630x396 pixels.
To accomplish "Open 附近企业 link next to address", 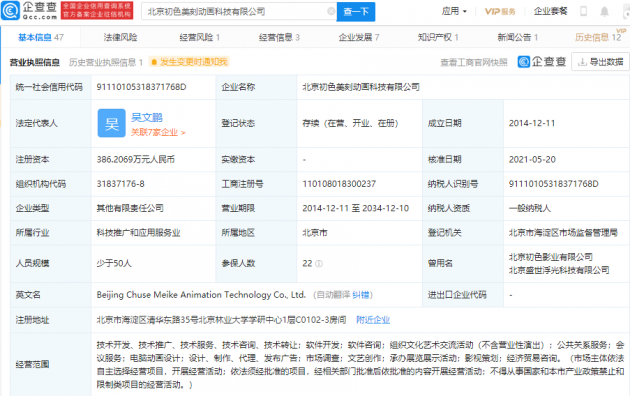I will pyautogui.click(x=373, y=320).
